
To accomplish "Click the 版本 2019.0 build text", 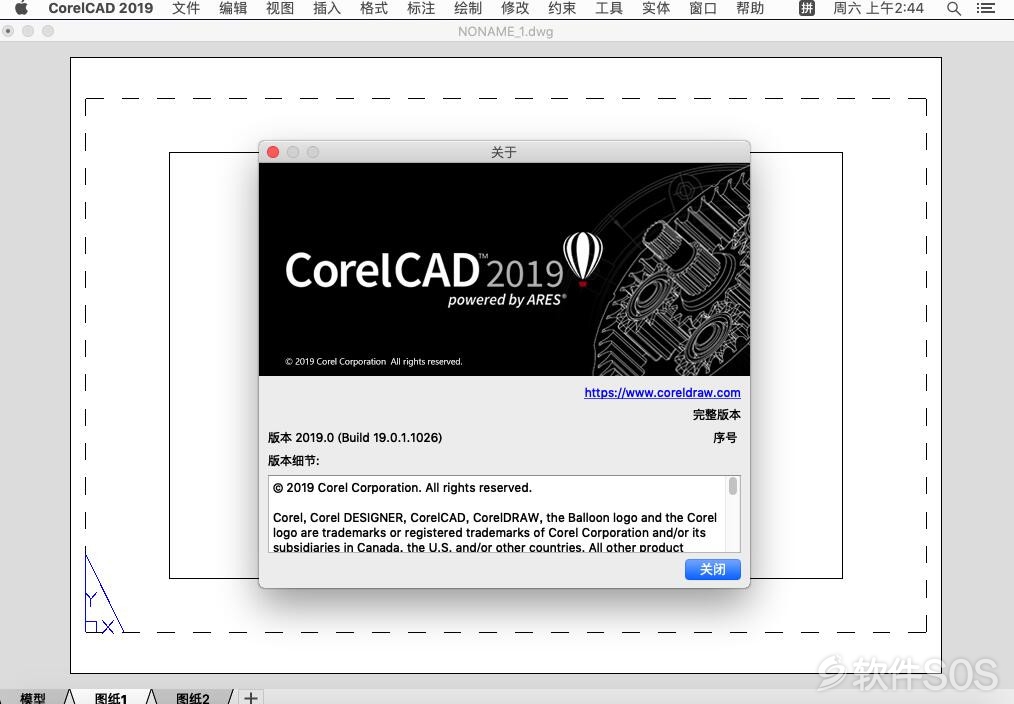I will pyautogui.click(x=355, y=438).
